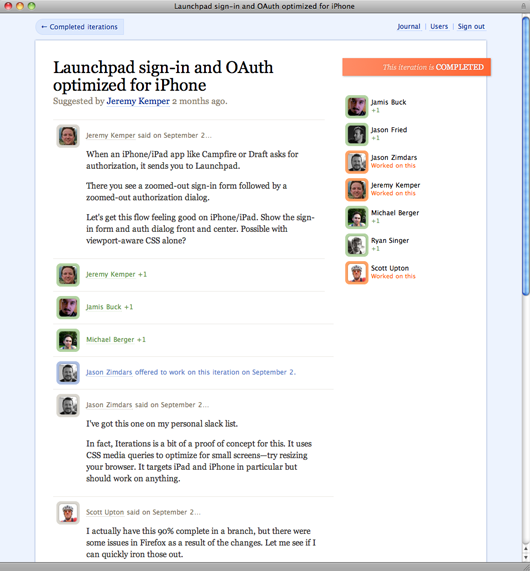The width and height of the screenshot is (530, 571).
Task: Zoom the window with green button
Action: (x=32, y=6)
